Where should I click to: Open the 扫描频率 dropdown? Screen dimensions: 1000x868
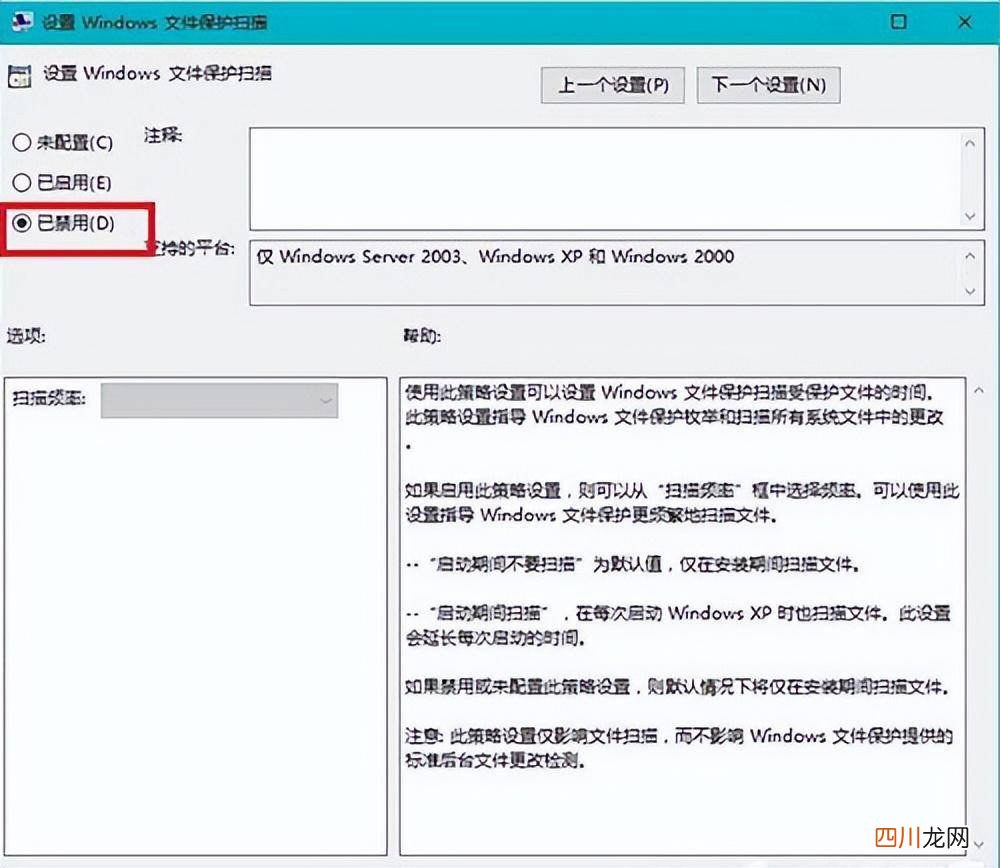point(219,400)
